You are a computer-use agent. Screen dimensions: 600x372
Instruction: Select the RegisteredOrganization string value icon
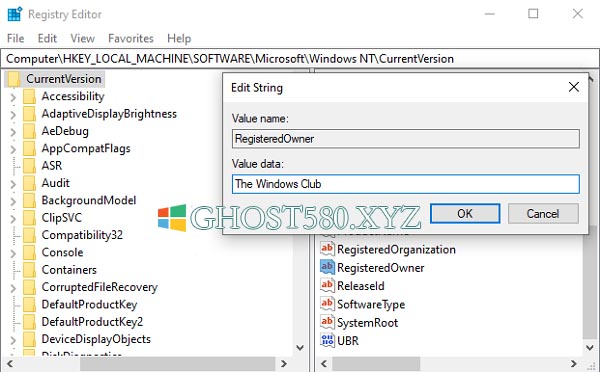(327, 249)
